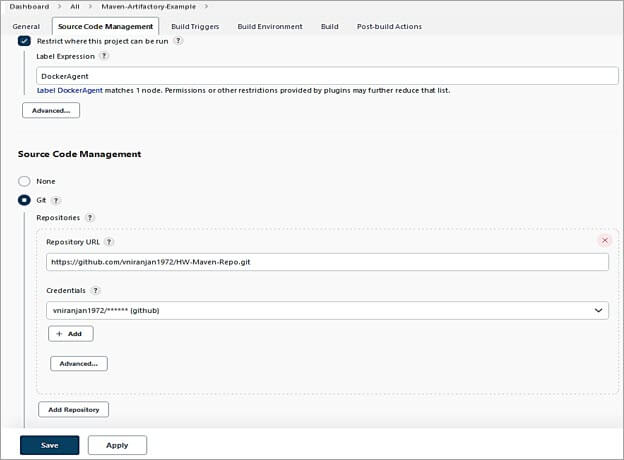
Task: Select the Git radio button
Action: [25, 200]
